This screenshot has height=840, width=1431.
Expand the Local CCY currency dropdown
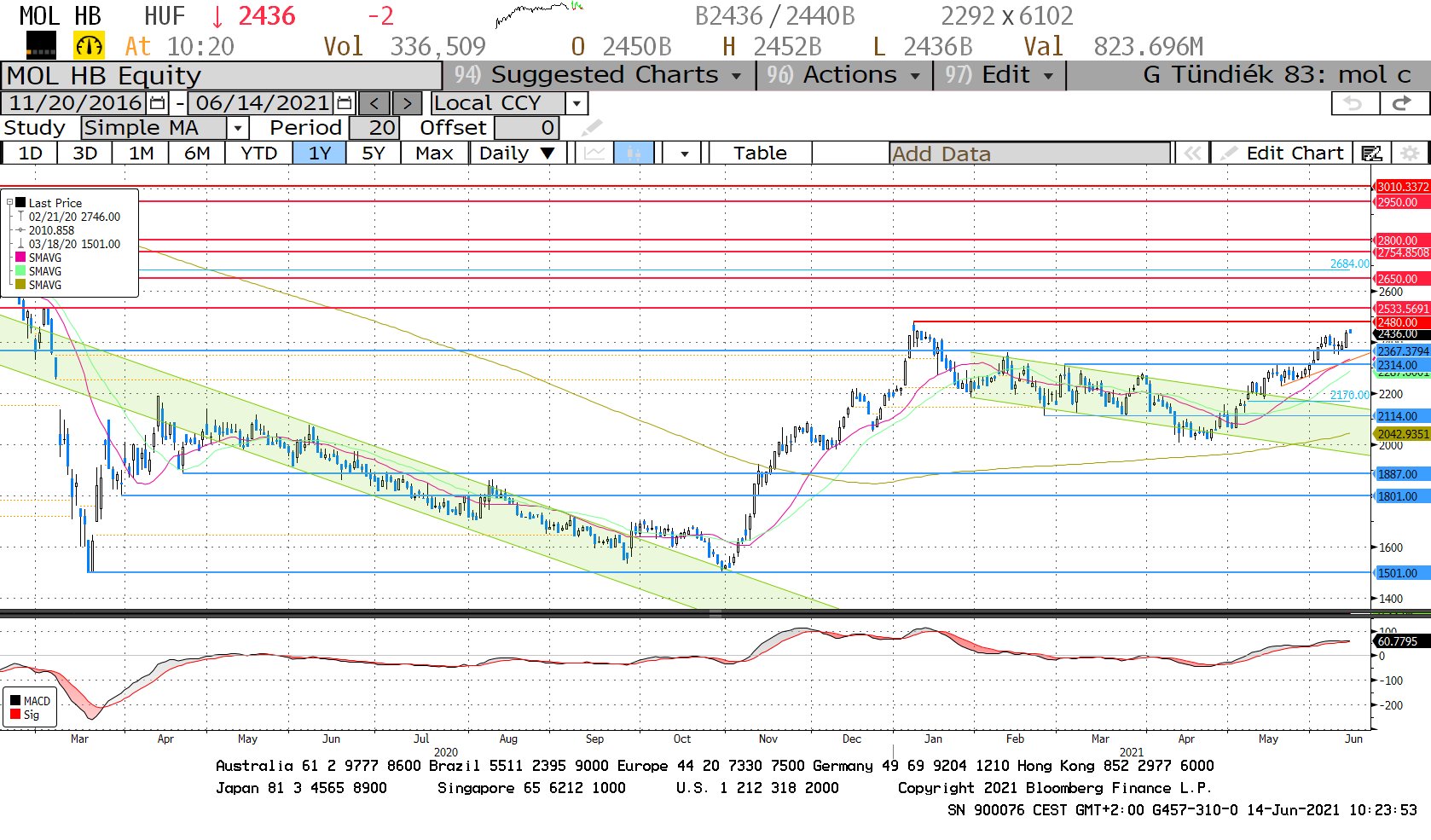click(577, 103)
